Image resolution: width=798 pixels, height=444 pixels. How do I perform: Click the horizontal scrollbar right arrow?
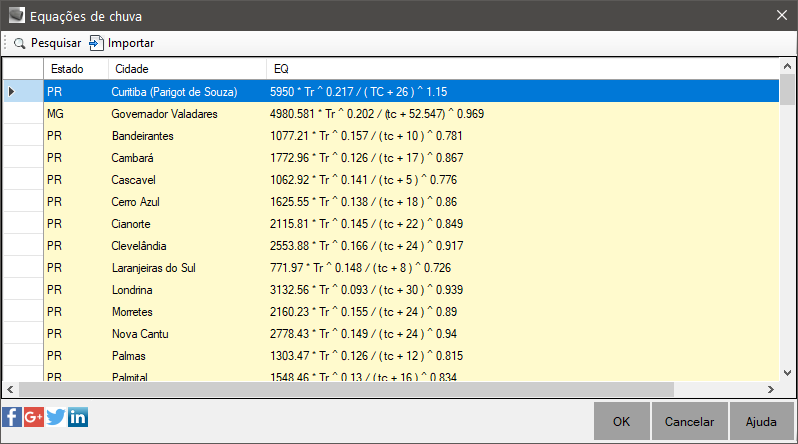[771, 390]
